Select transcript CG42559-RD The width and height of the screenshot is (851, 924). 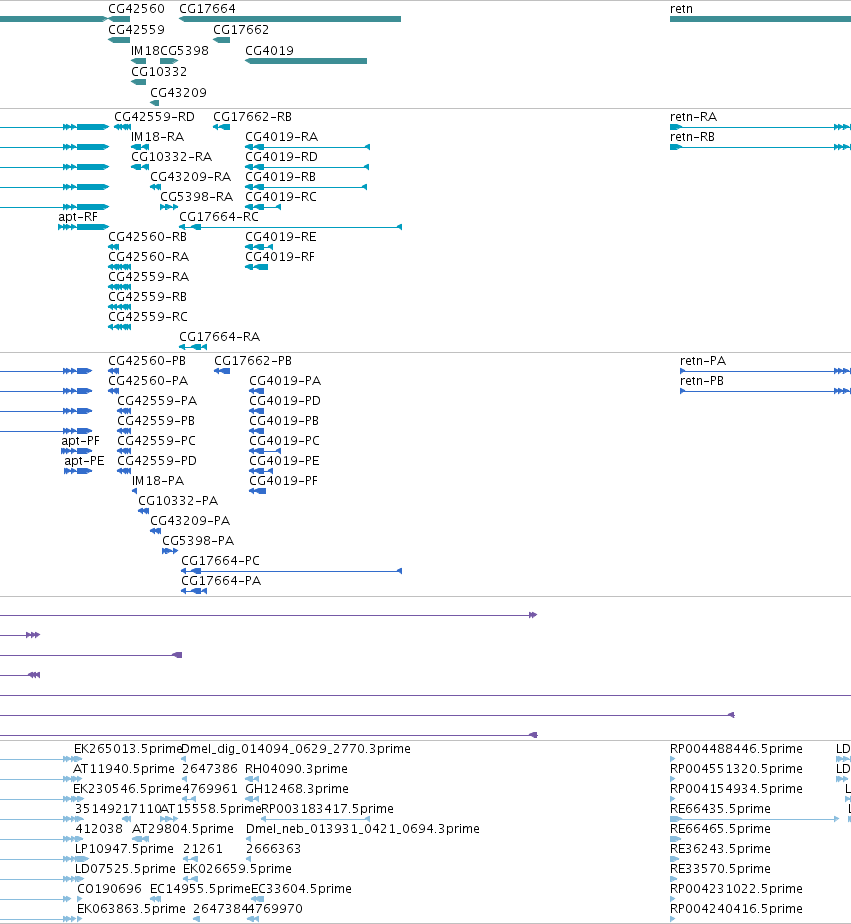(154, 117)
